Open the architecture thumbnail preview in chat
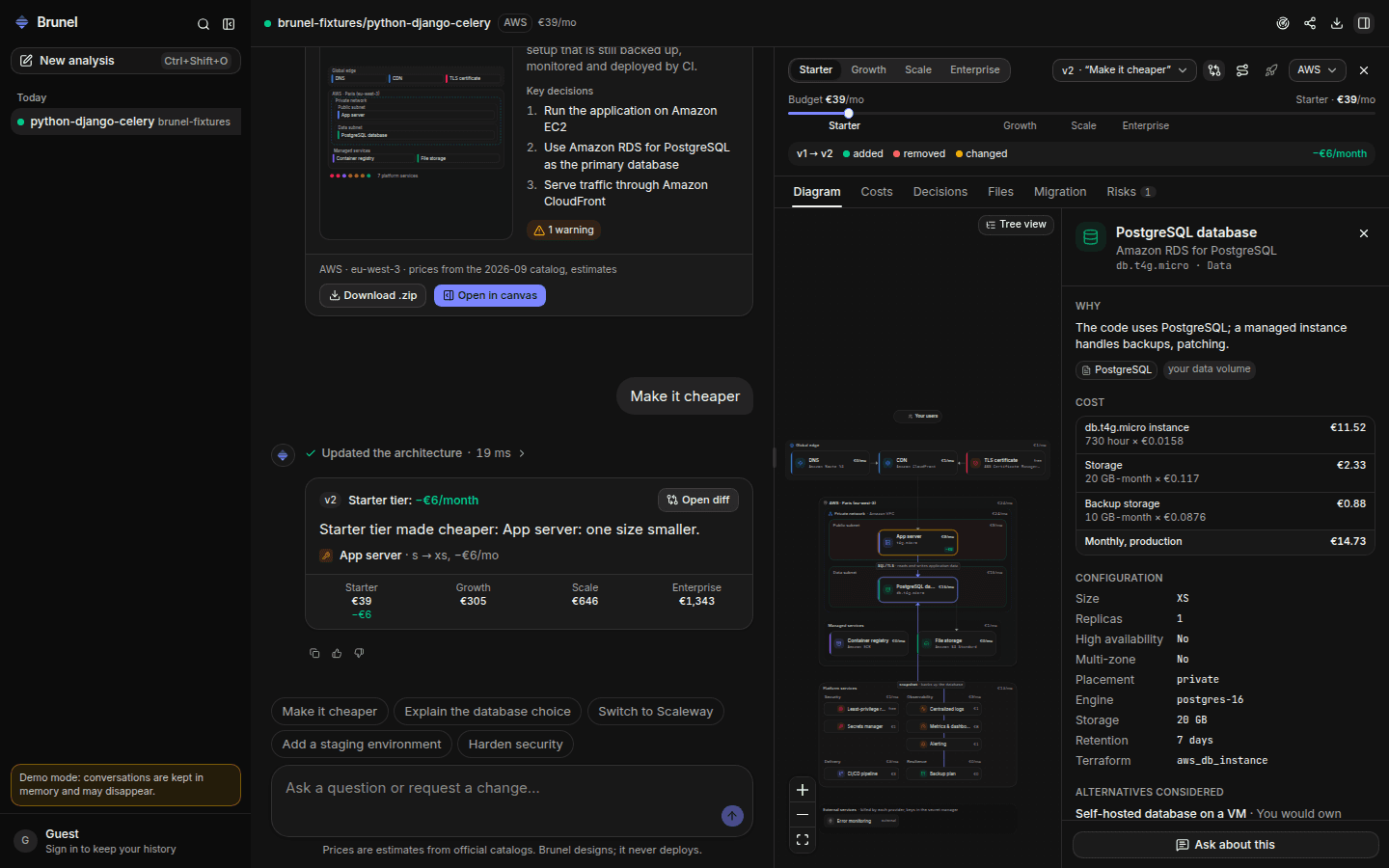The width and height of the screenshot is (1389, 868). click(x=416, y=142)
